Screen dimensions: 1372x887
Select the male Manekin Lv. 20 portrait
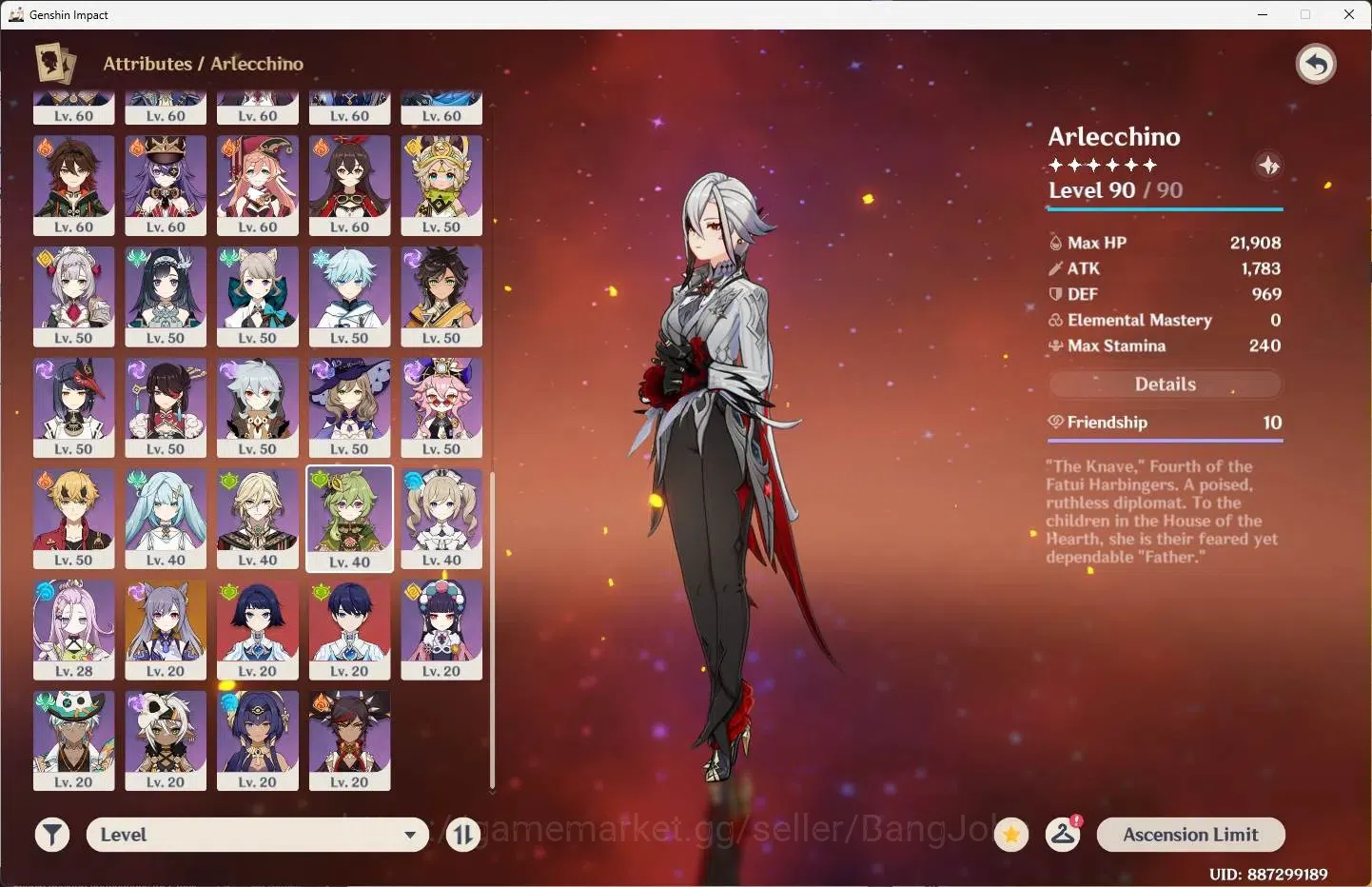[349, 630]
